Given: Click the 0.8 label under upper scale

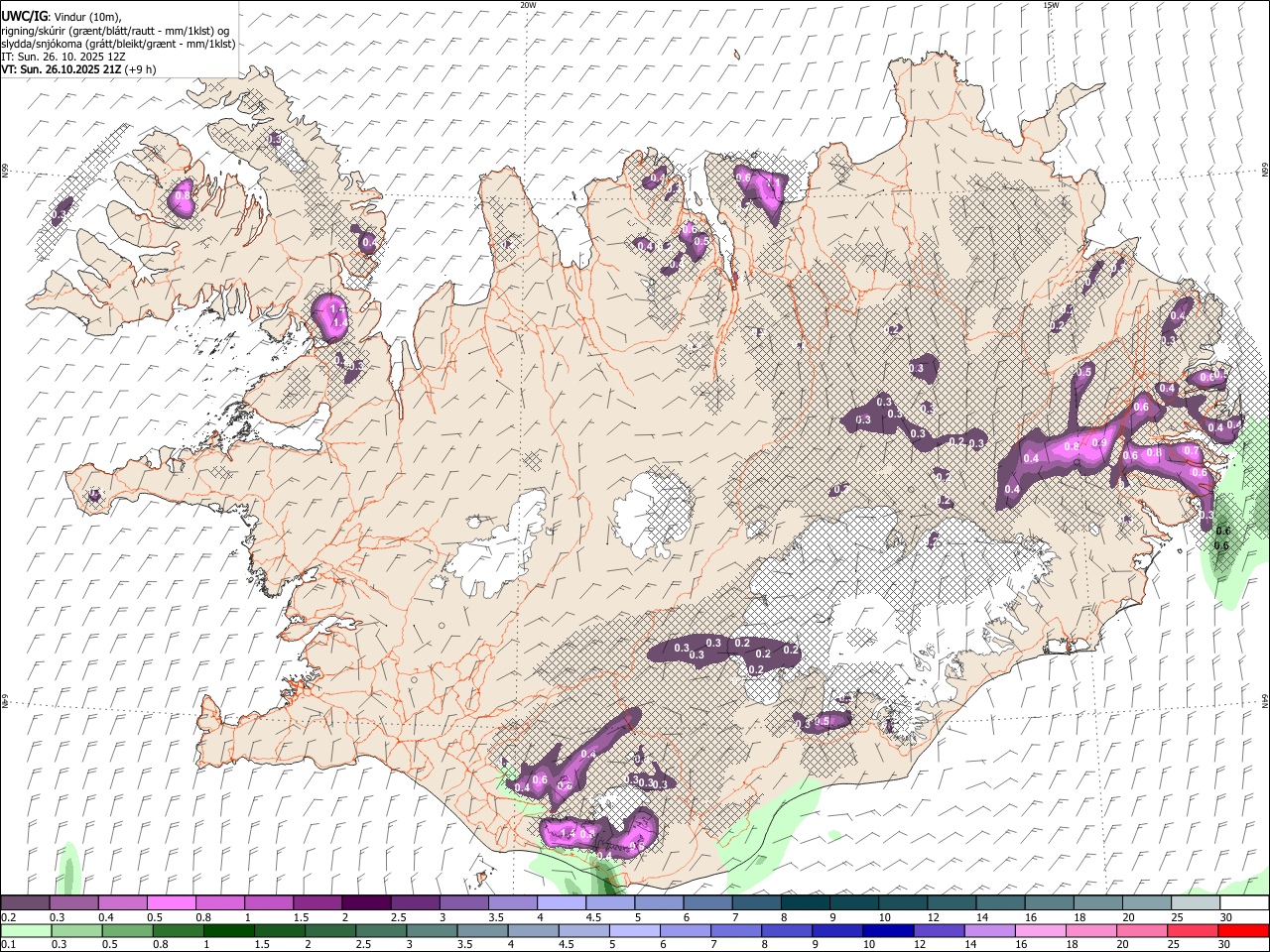Looking at the screenshot, I should [202, 917].
